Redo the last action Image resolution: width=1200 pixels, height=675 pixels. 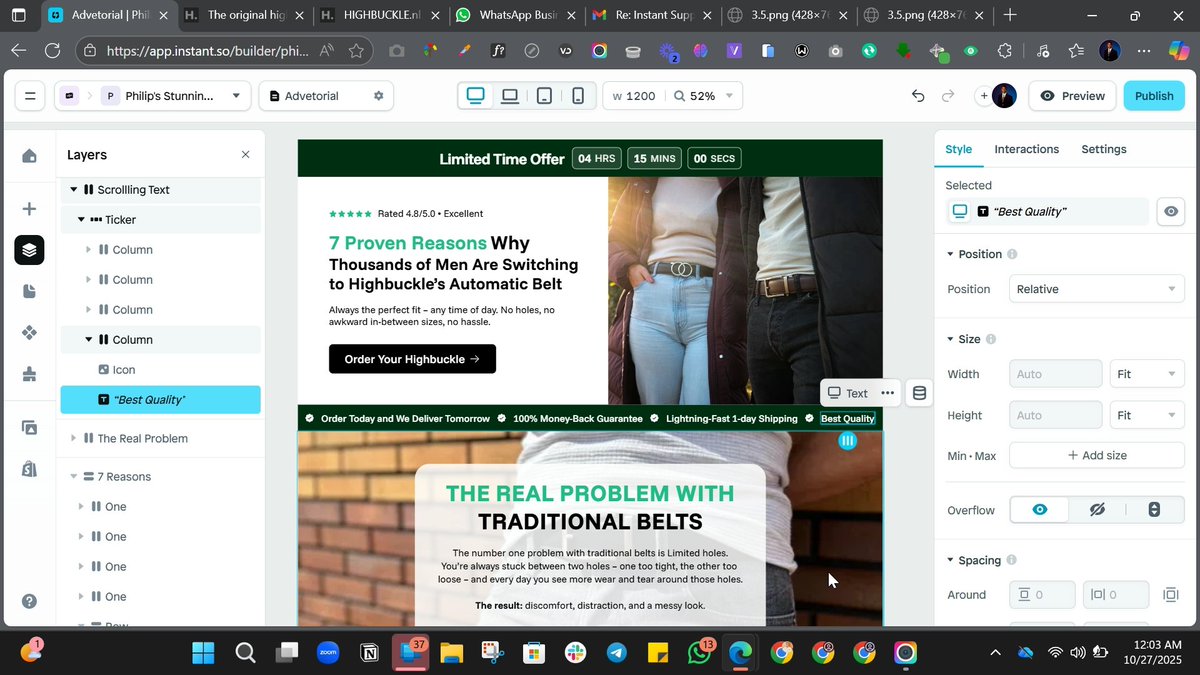(948, 96)
